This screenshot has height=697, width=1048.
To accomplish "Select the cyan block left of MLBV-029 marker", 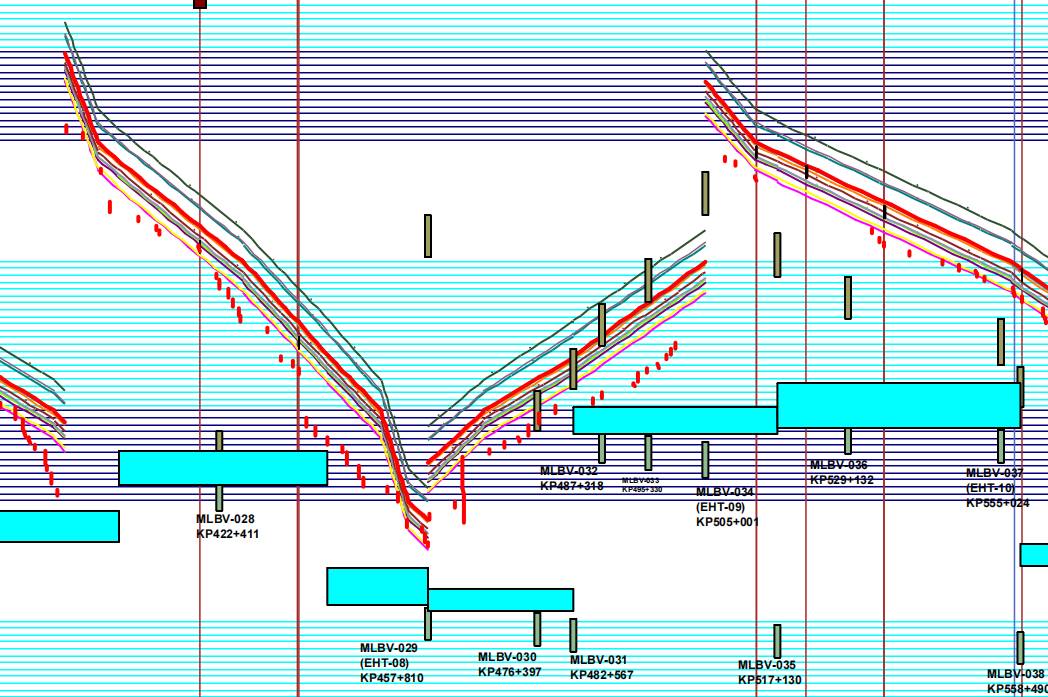I will (377, 586).
